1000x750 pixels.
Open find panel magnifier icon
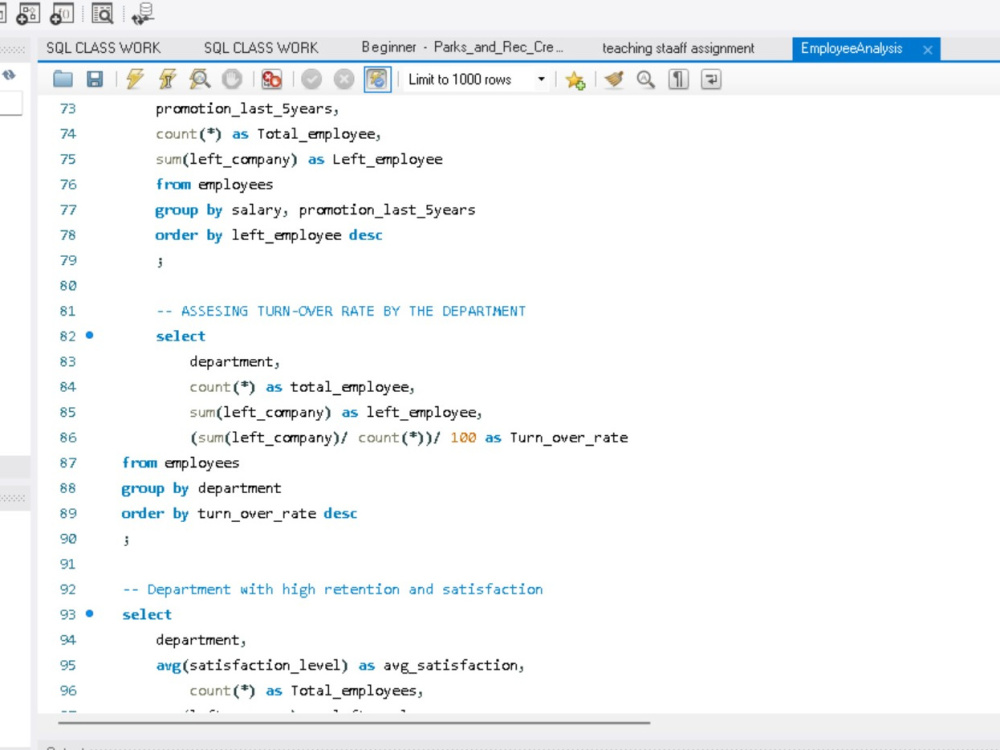click(645, 79)
